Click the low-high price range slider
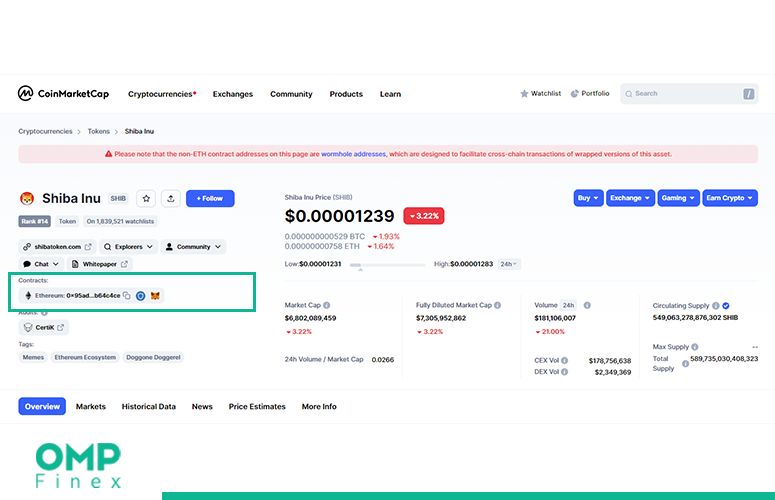775x500 pixels. click(x=388, y=265)
